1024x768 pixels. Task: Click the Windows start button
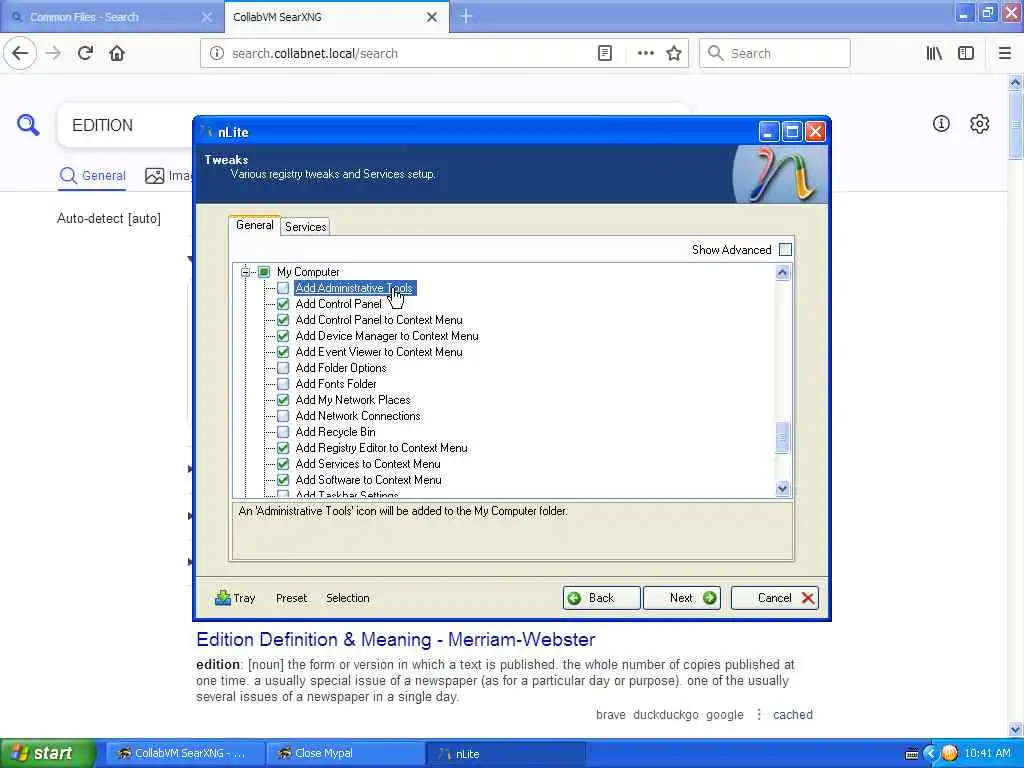46,753
